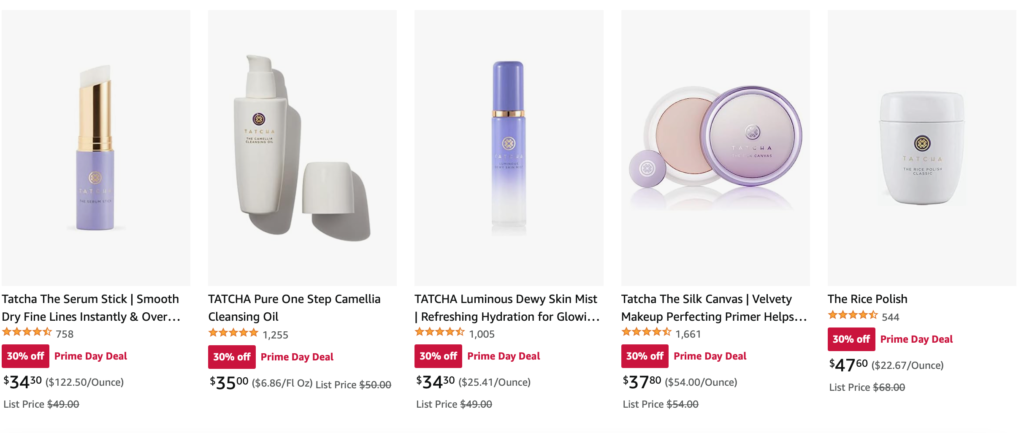
Task: Open The Rice Polish title link
Action: coord(867,299)
